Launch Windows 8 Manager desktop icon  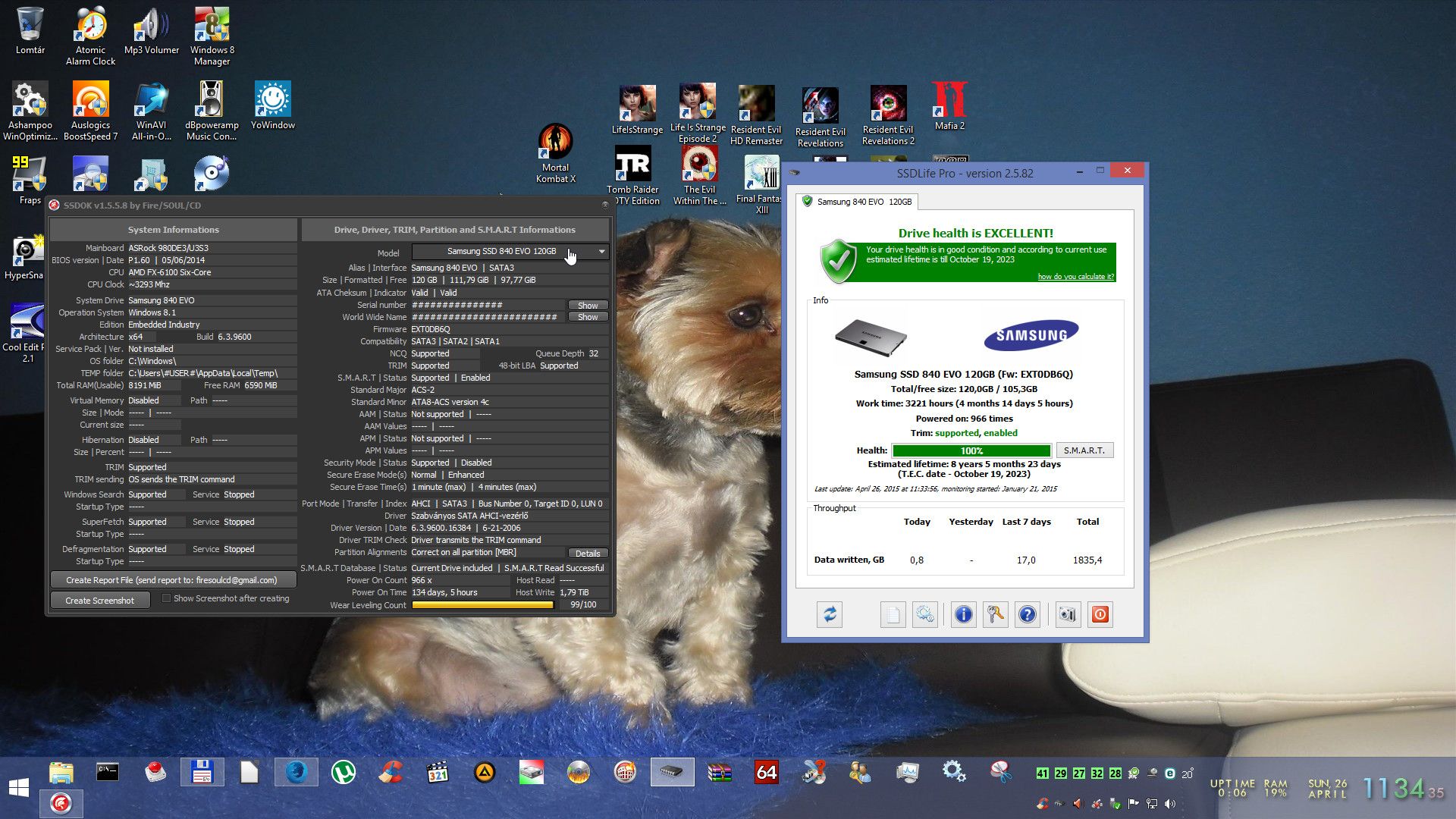click(x=212, y=36)
